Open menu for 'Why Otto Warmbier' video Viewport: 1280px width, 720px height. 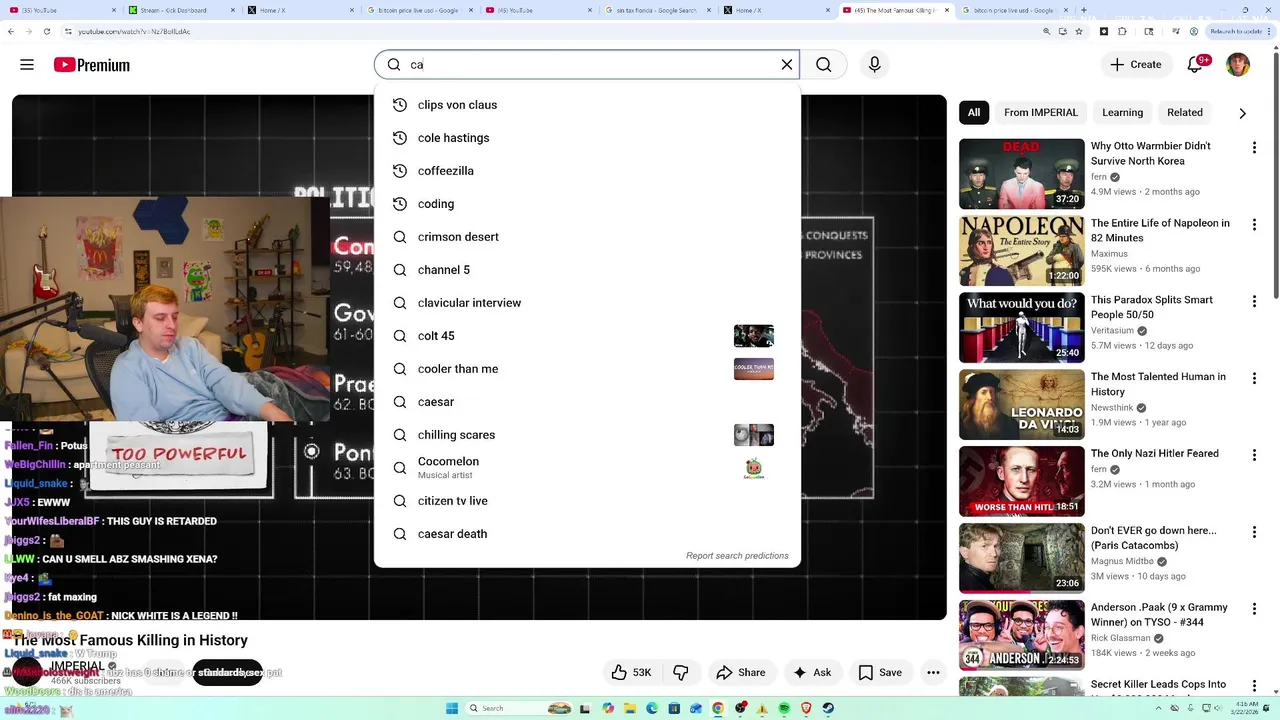(1254, 148)
